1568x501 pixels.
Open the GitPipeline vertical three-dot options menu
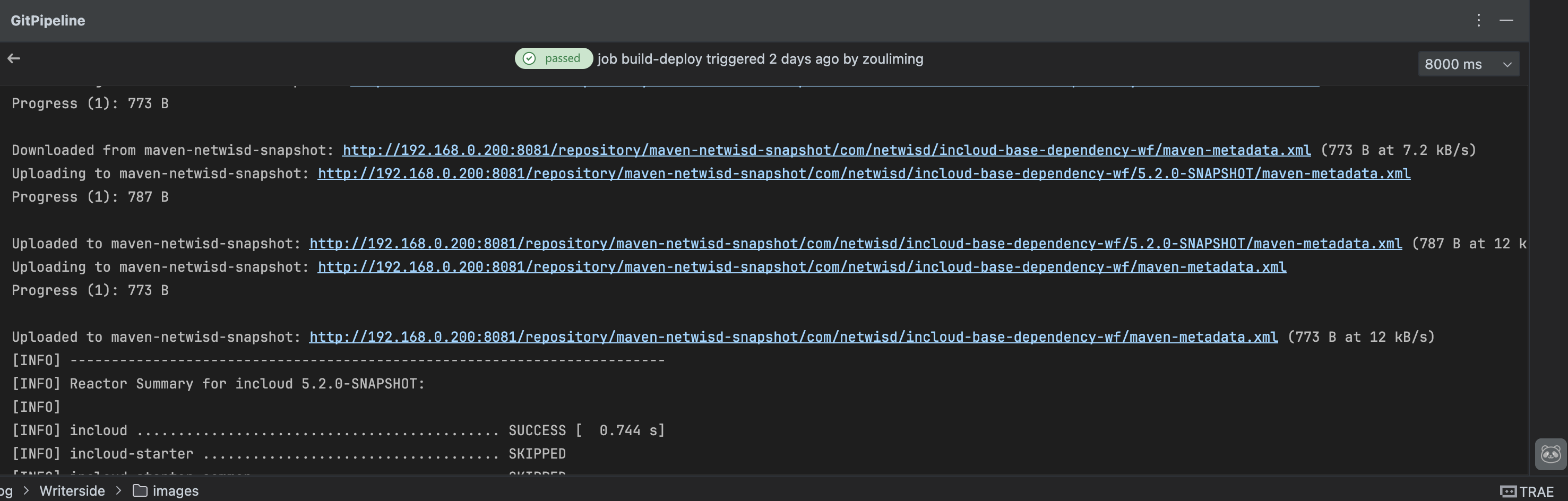(x=1478, y=21)
